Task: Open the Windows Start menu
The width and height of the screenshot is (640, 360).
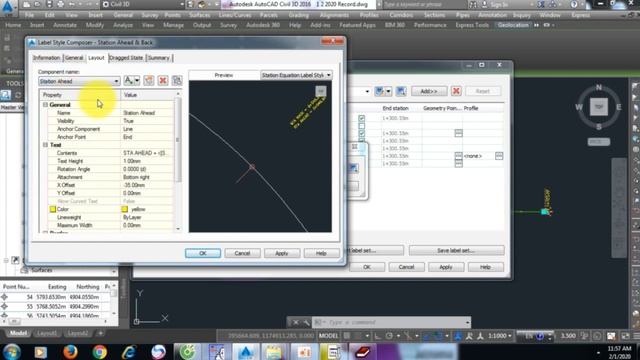Action: tap(12, 351)
